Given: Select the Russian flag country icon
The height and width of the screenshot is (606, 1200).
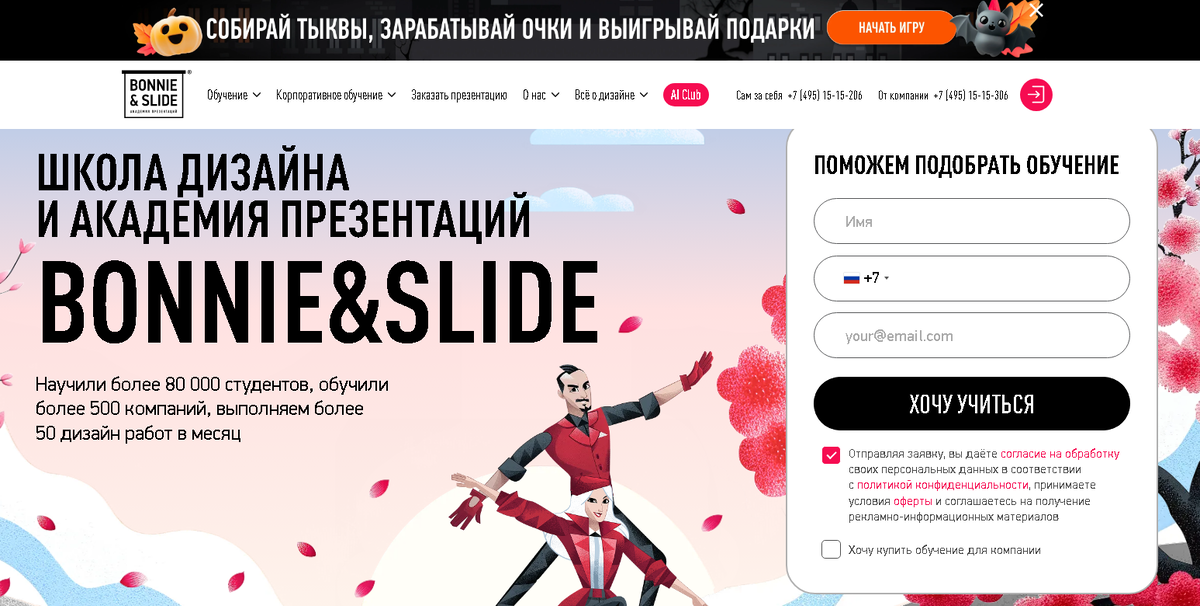Looking at the screenshot, I should pos(851,278).
